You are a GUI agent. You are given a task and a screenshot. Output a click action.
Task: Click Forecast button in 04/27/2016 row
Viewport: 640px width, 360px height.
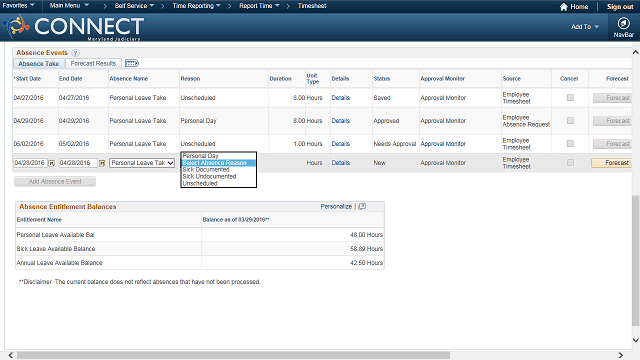pyautogui.click(x=612, y=98)
